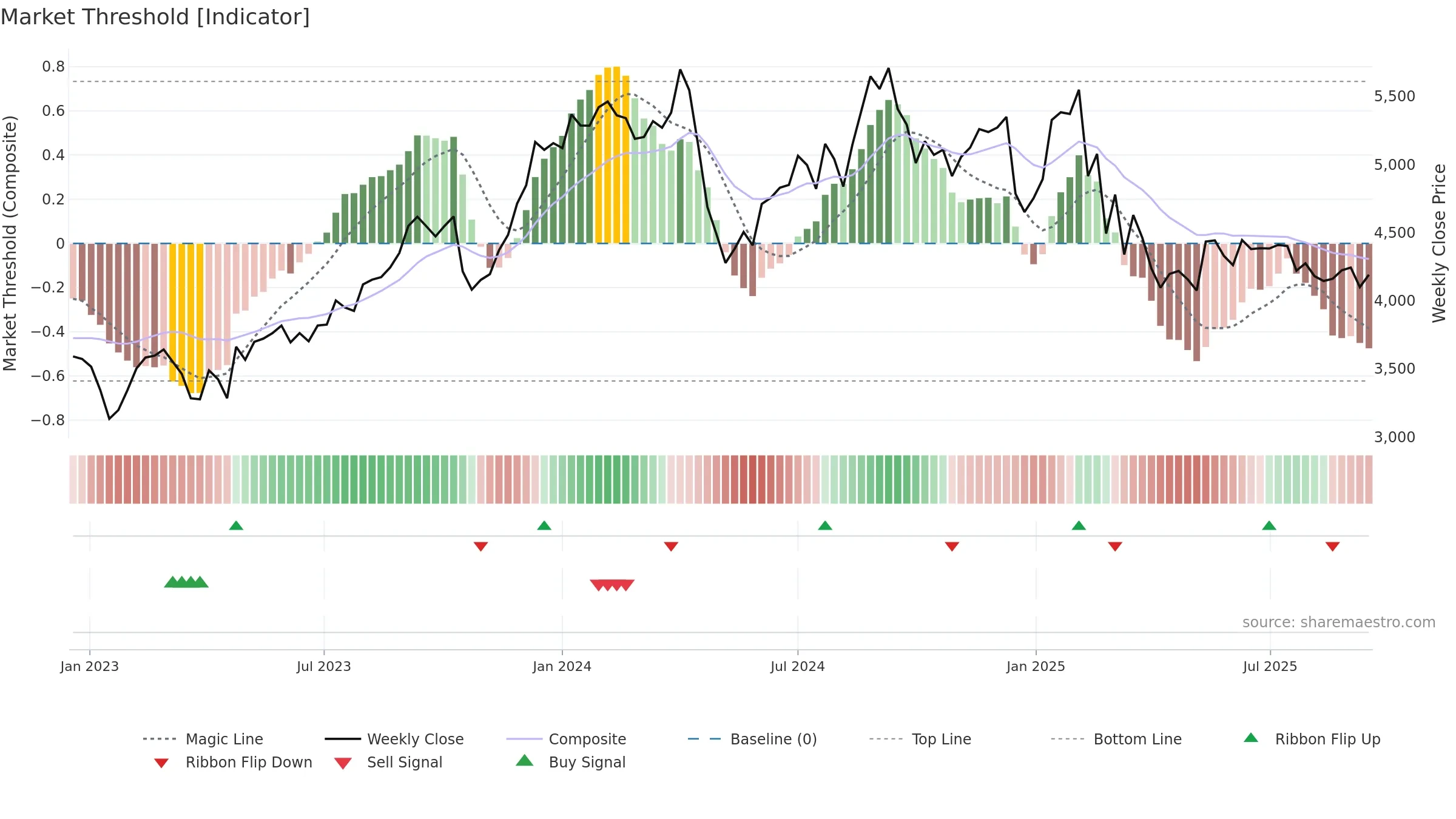Viewport: 1456px width, 819px height.
Task: Toggle the Bottom Line legend entry
Action: (1116, 739)
